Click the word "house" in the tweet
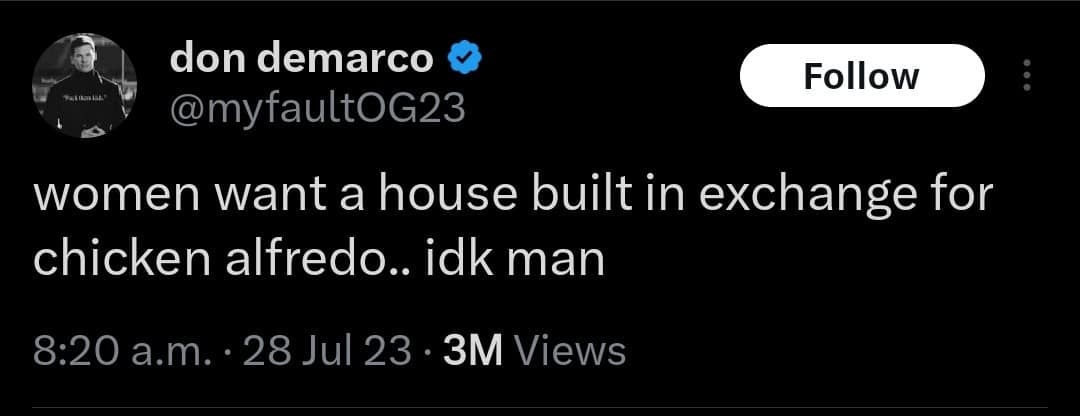Image resolution: width=1080 pixels, height=416 pixels. pos(430,196)
